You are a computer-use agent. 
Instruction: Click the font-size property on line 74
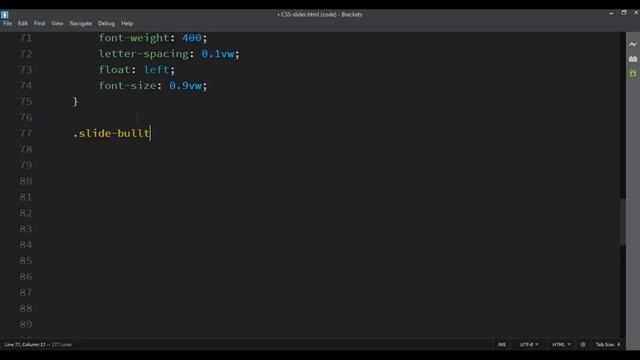pos(127,86)
